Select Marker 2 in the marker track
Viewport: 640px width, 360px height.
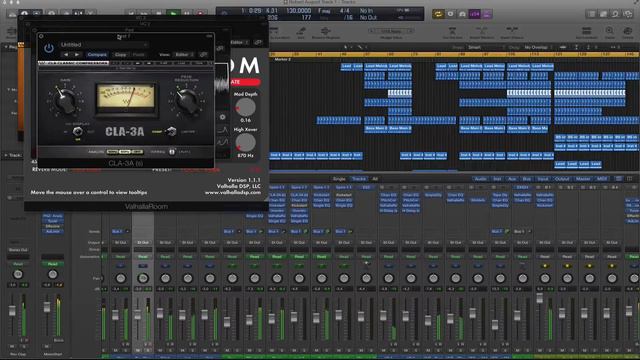click(x=282, y=60)
